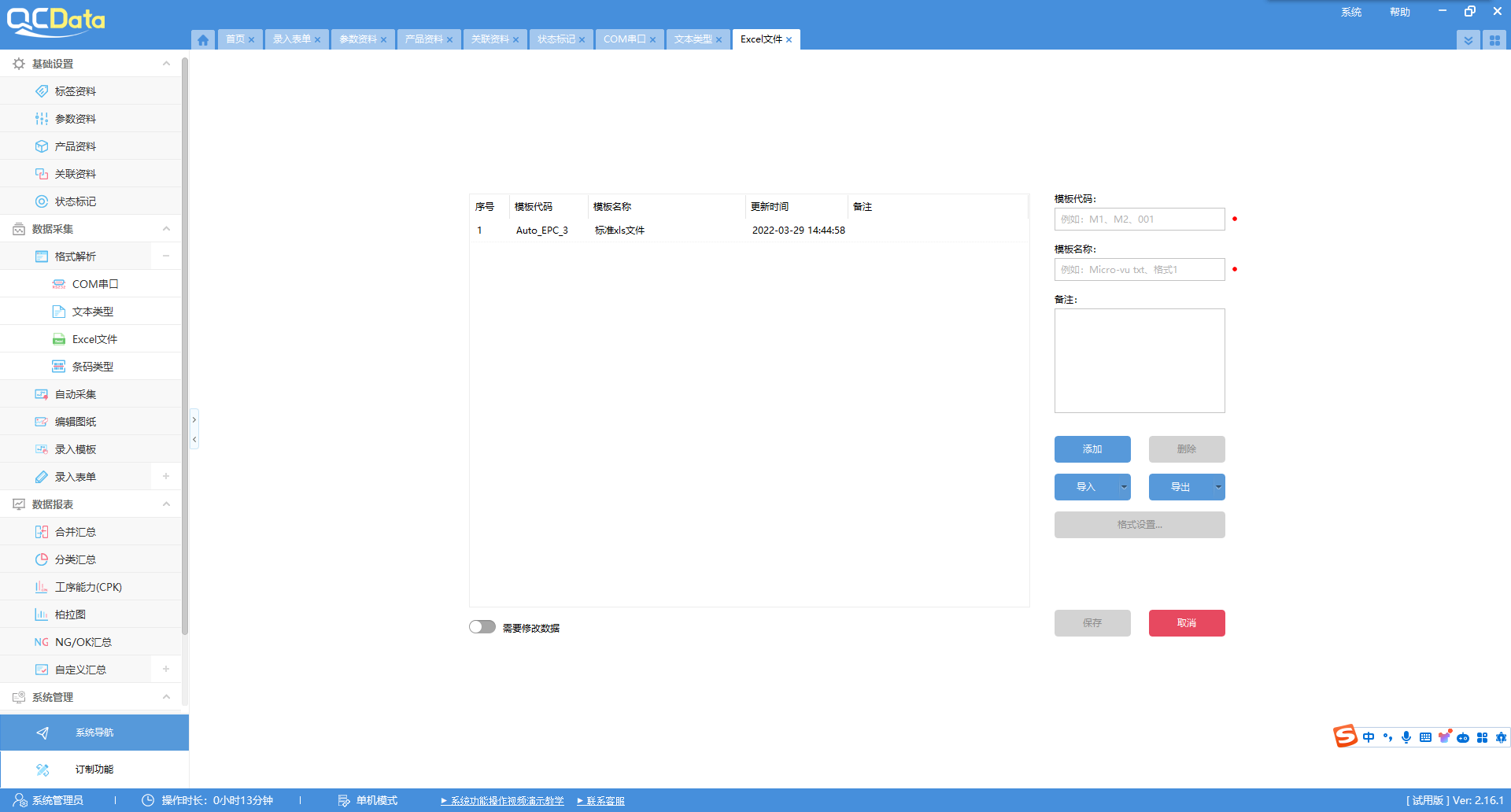Switch to the 文本类型 tab
Image resolution: width=1511 pixels, height=812 pixels.
coord(693,39)
